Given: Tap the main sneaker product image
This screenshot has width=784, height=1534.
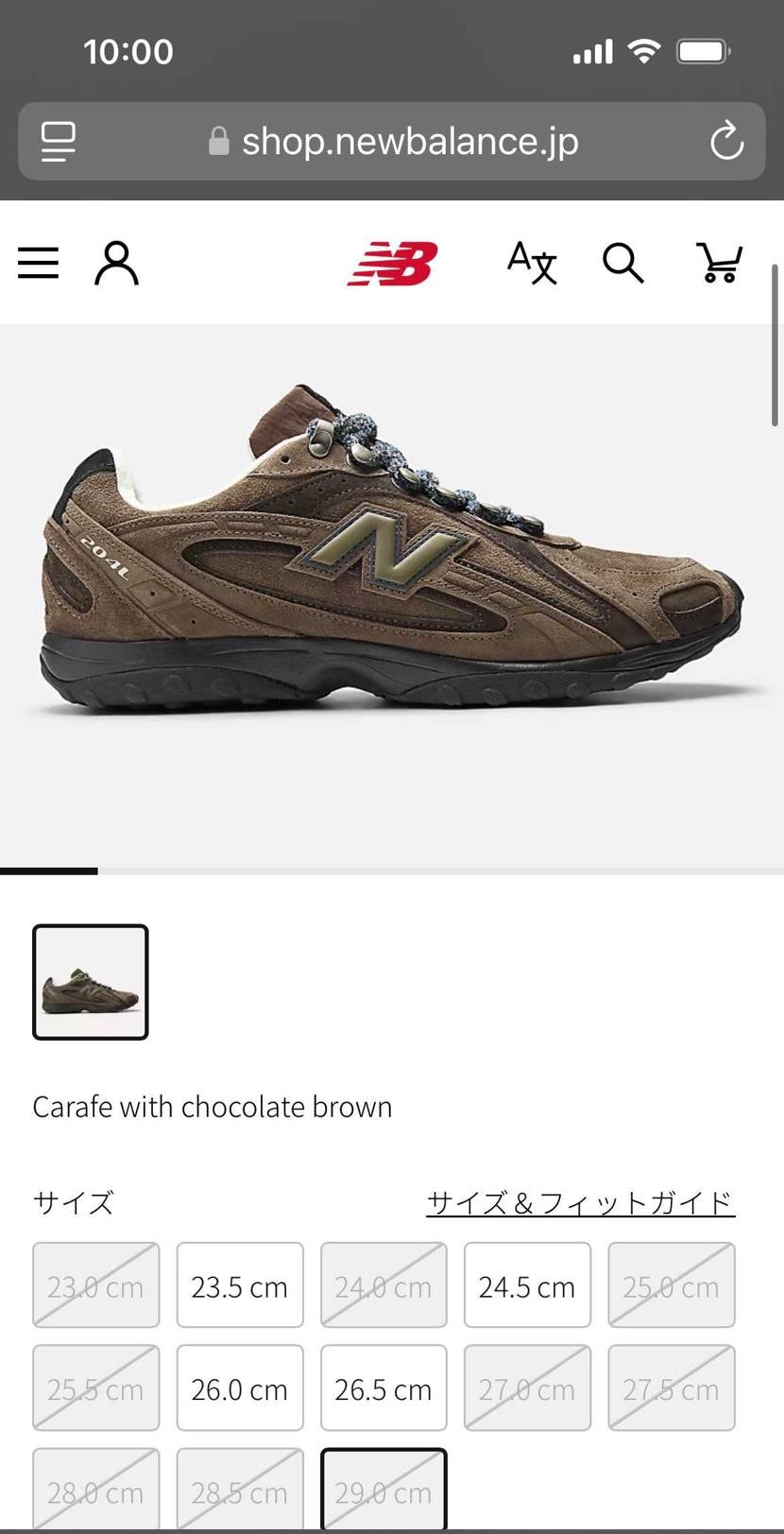Looking at the screenshot, I should click(x=392, y=548).
